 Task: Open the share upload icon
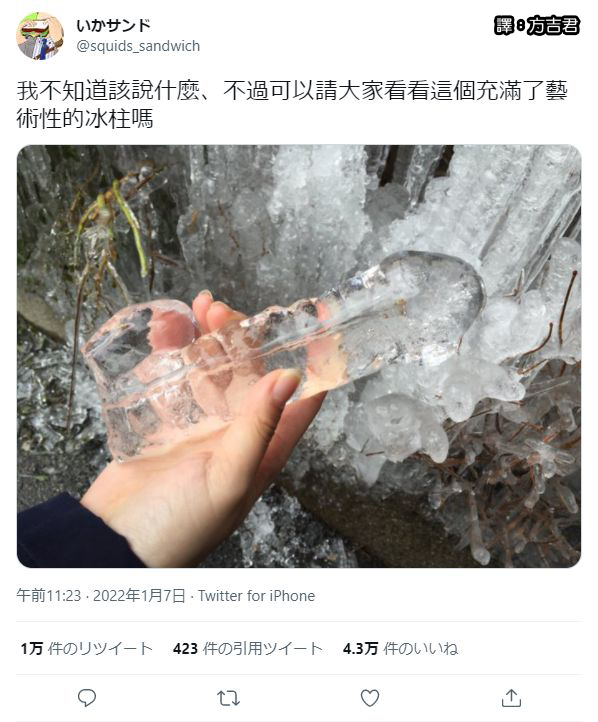tap(511, 698)
